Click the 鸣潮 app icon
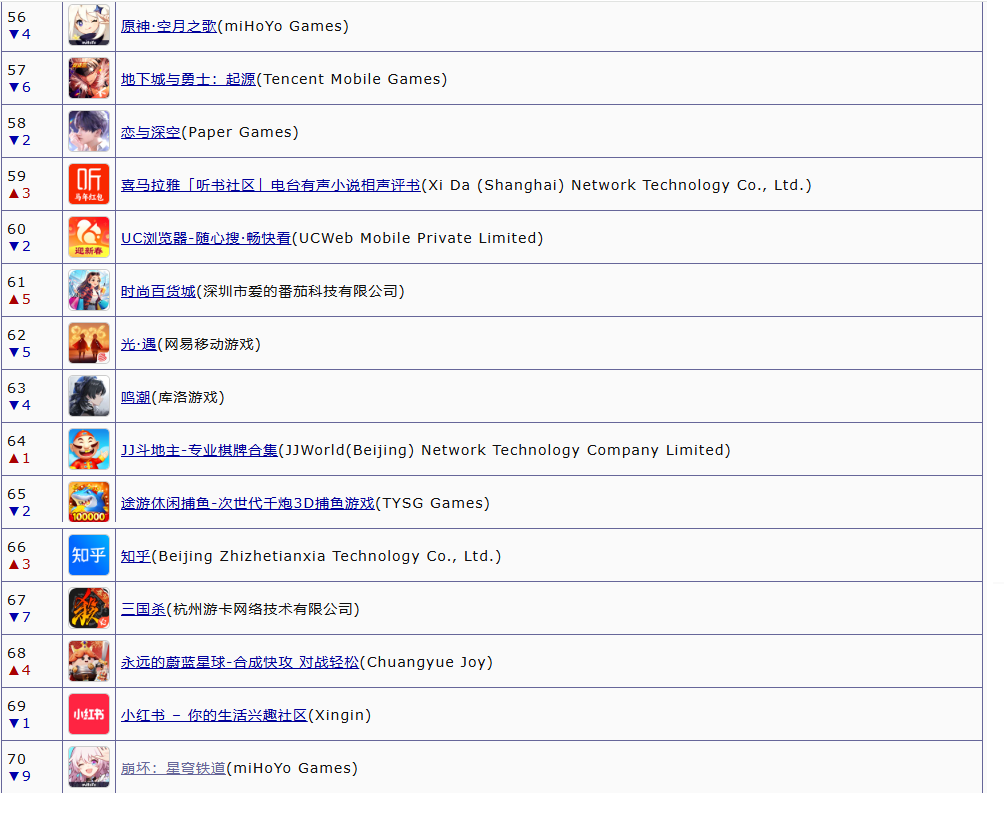 point(89,396)
